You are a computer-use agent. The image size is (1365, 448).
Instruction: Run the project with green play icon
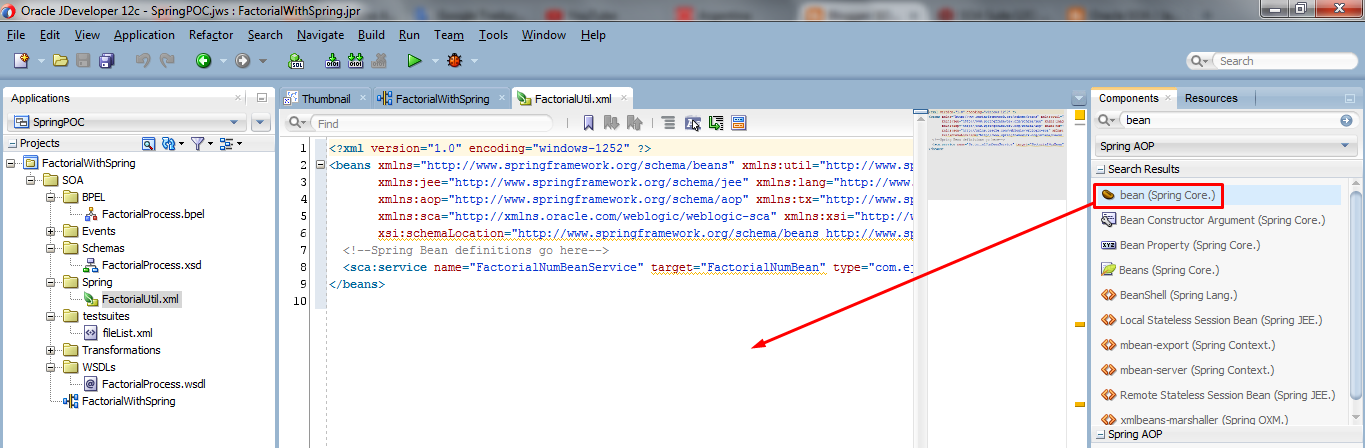click(x=414, y=61)
